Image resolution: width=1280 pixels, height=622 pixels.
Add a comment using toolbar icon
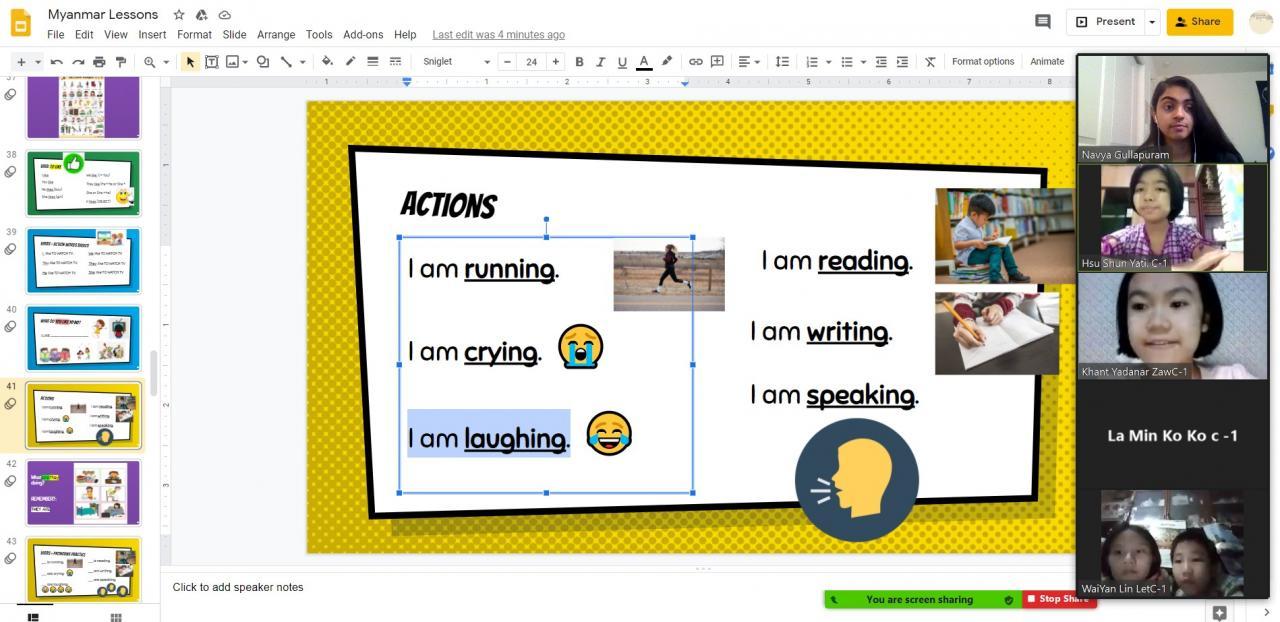click(x=717, y=62)
